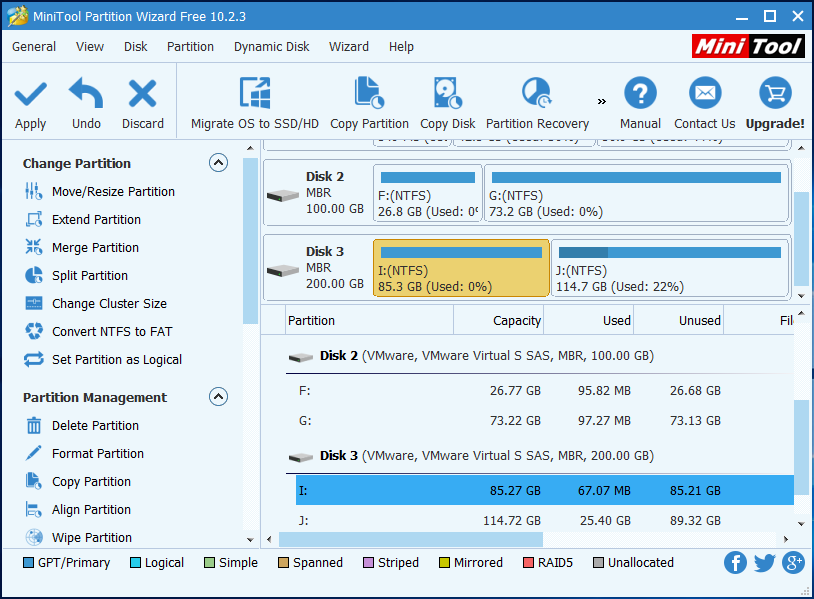The width and height of the screenshot is (814, 599).
Task: Select the I:(NTFS) partition block
Action: click(461, 268)
